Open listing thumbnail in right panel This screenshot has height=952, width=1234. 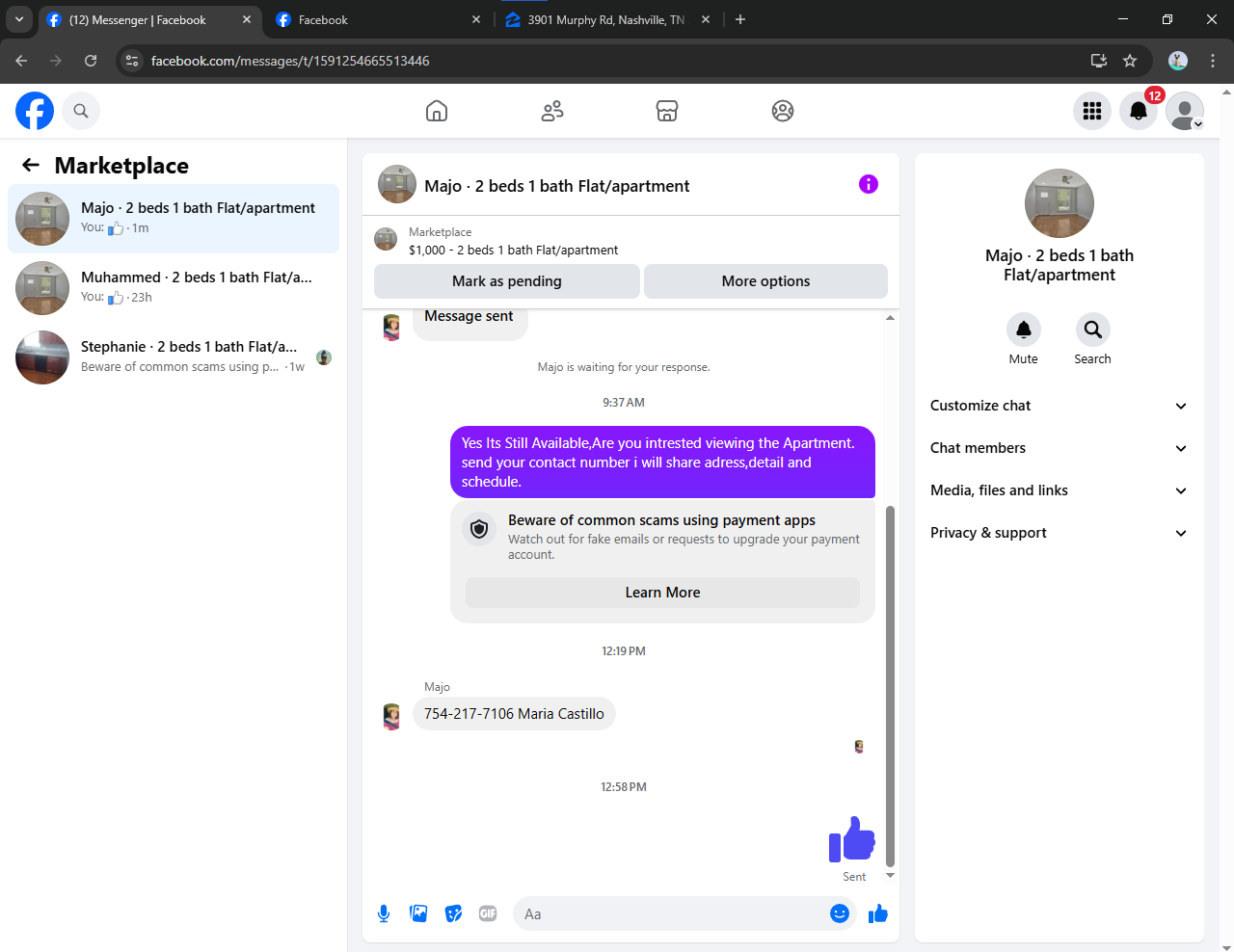pos(1060,203)
